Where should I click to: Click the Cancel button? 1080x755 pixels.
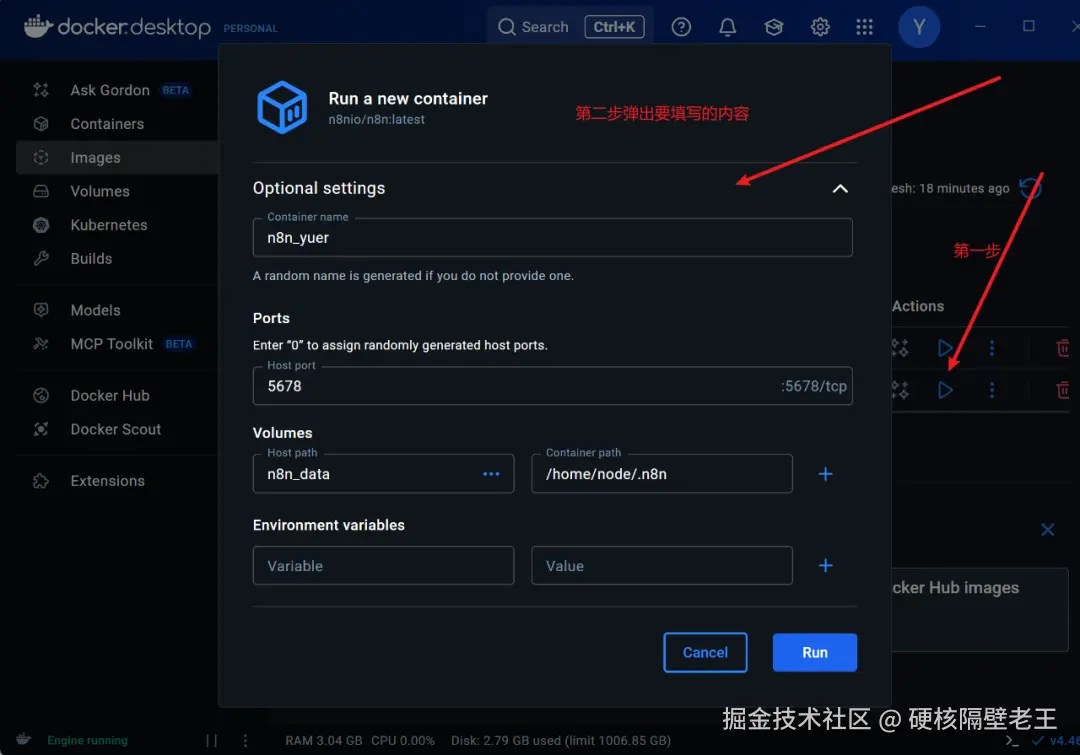[x=705, y=652]
